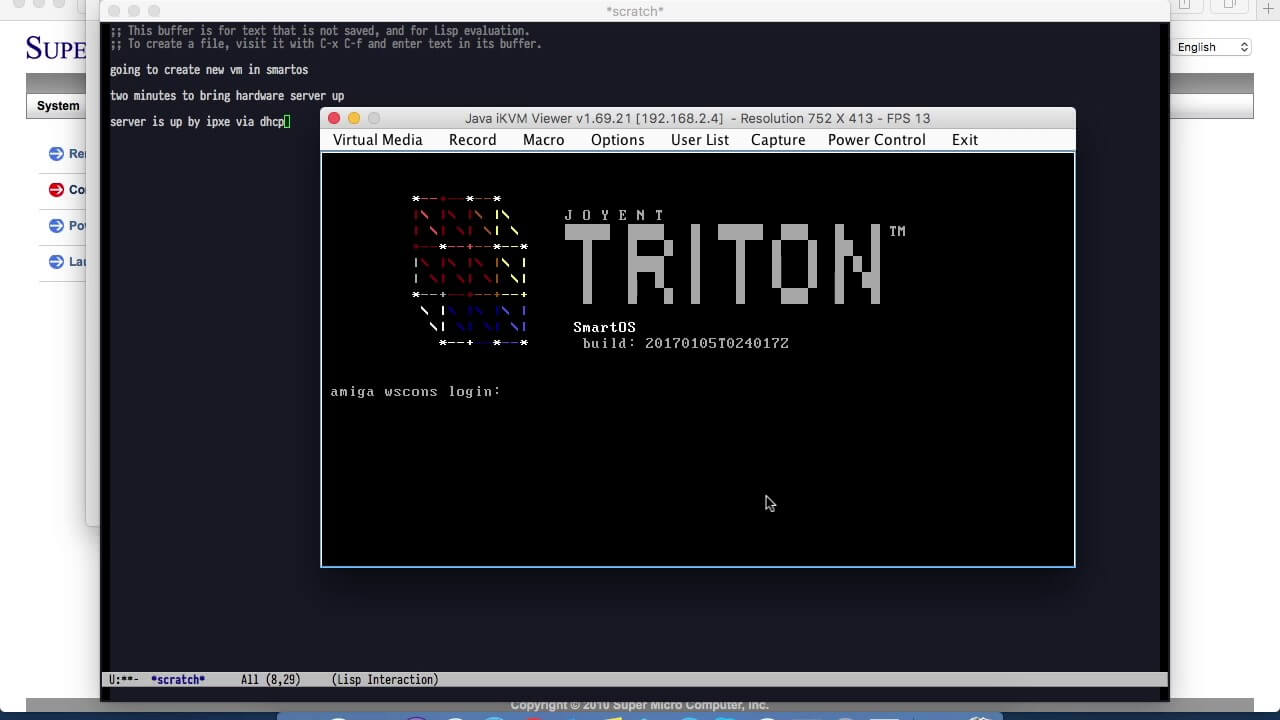The width and height of the screenshot is (1280, 720).
Task: Open the User List menu
Action: [x=700, y=140]
